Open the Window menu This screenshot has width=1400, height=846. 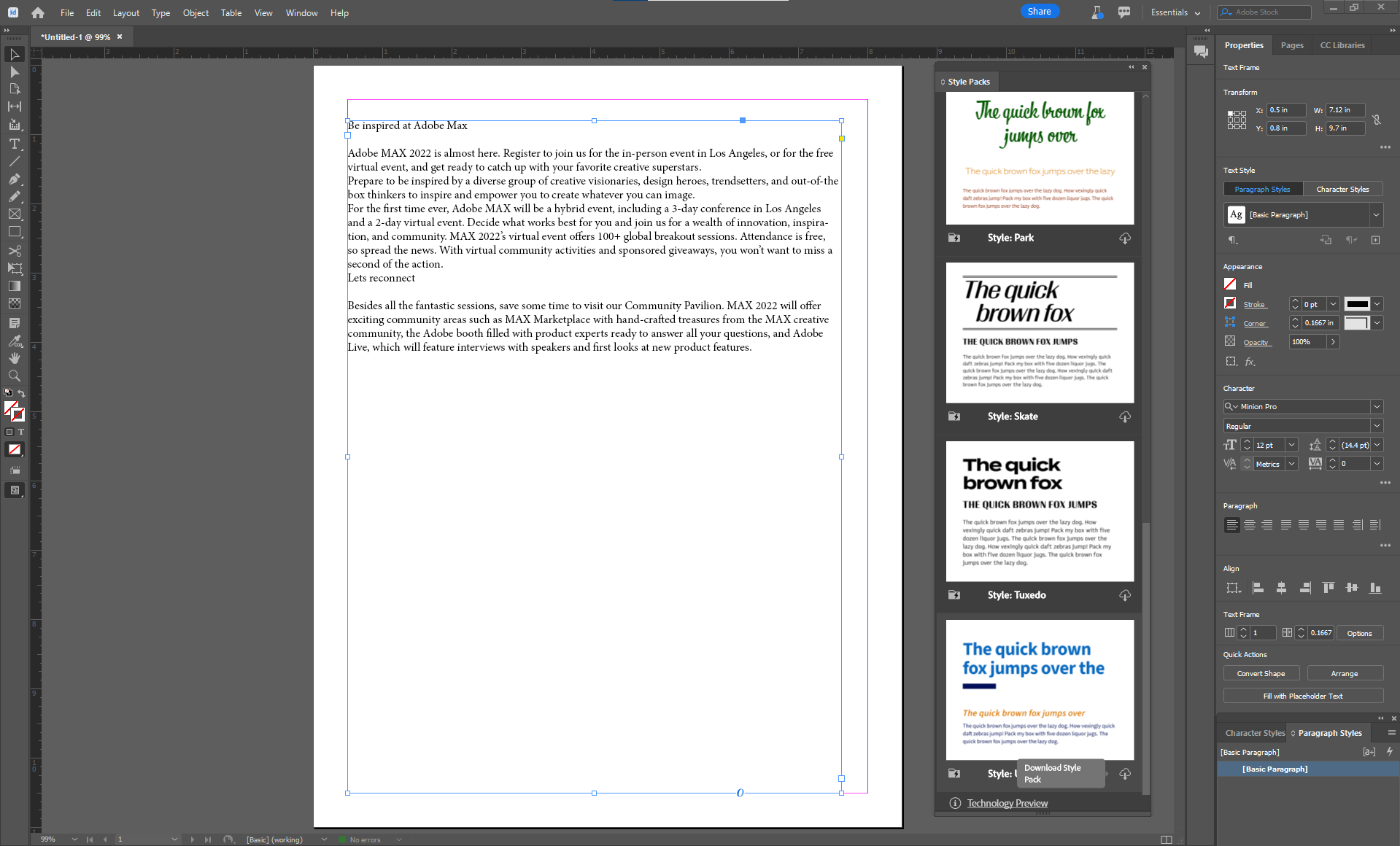pos(301,12)
